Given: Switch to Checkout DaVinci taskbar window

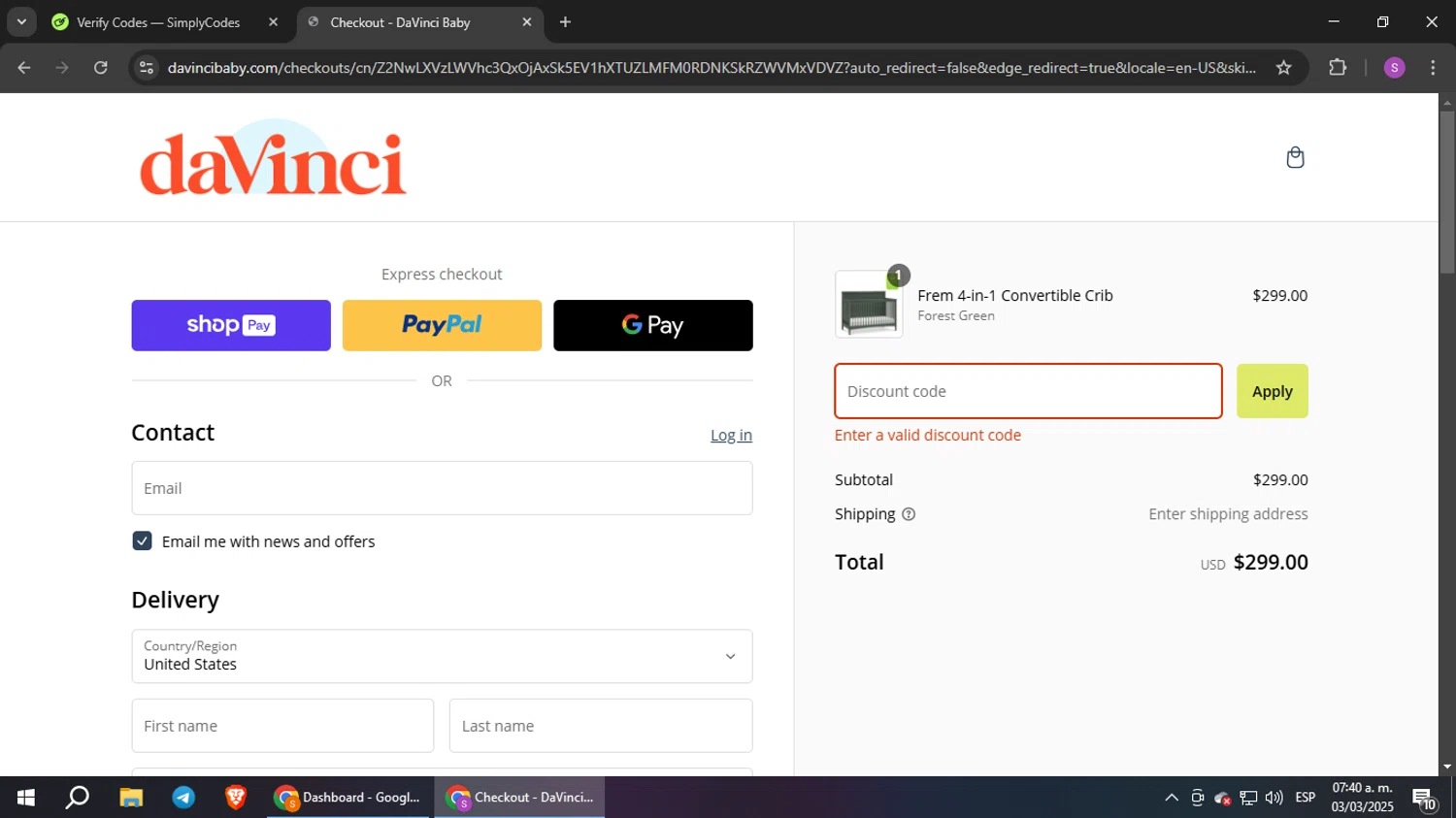Looking at the screenshot, I should (519, 798).
